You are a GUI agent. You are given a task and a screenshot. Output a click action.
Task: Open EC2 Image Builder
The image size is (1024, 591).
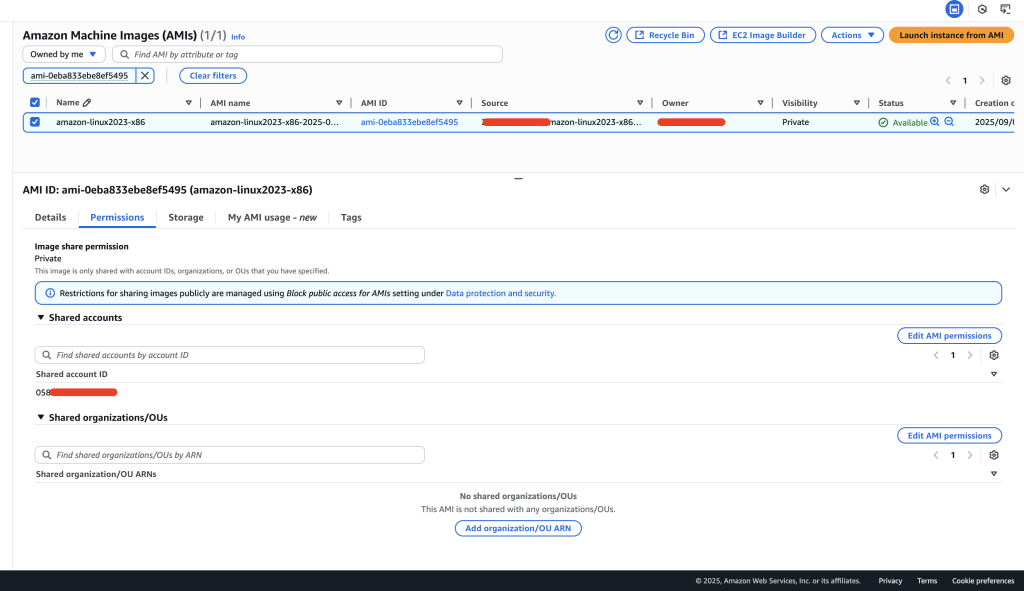[x=763, y=35]
